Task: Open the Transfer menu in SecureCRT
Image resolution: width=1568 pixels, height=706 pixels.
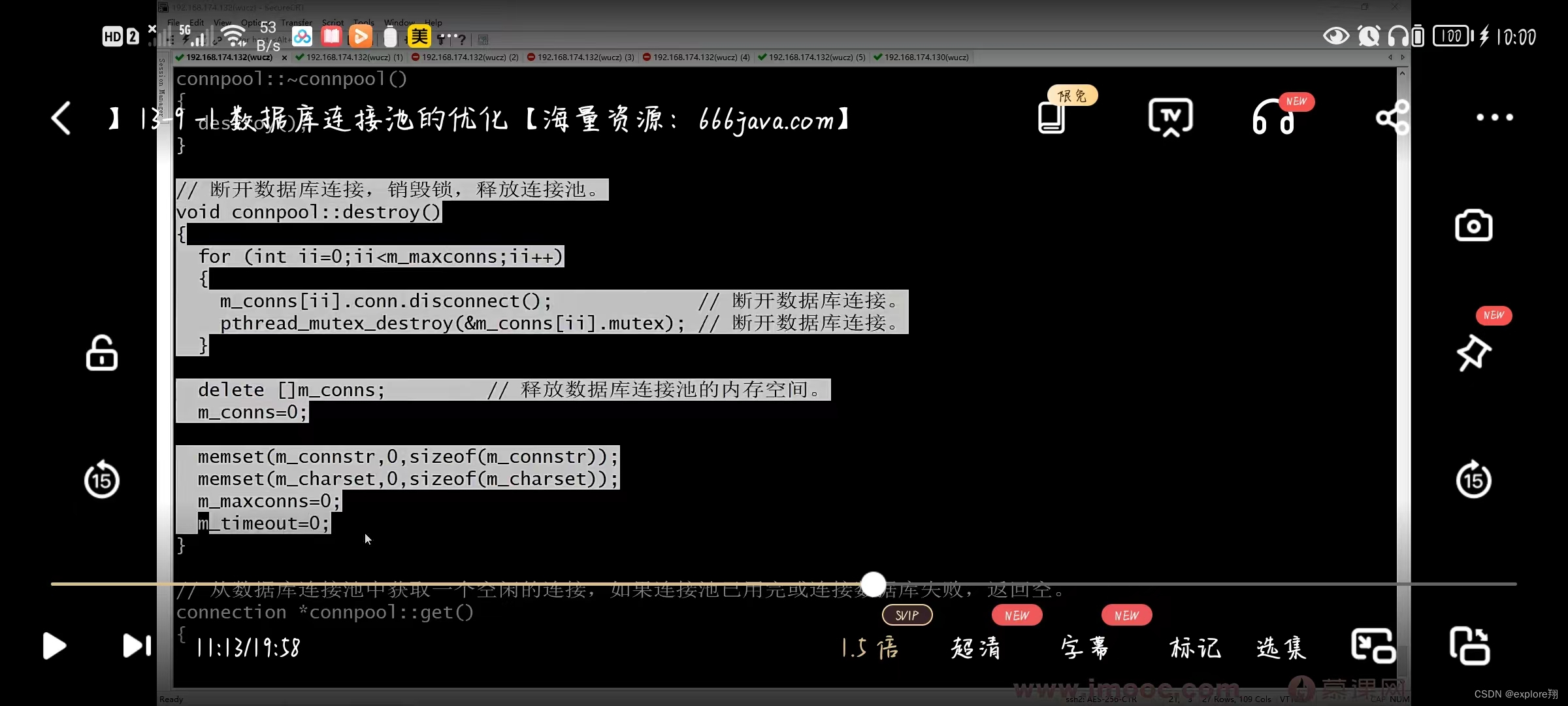Action: (297, 22)
